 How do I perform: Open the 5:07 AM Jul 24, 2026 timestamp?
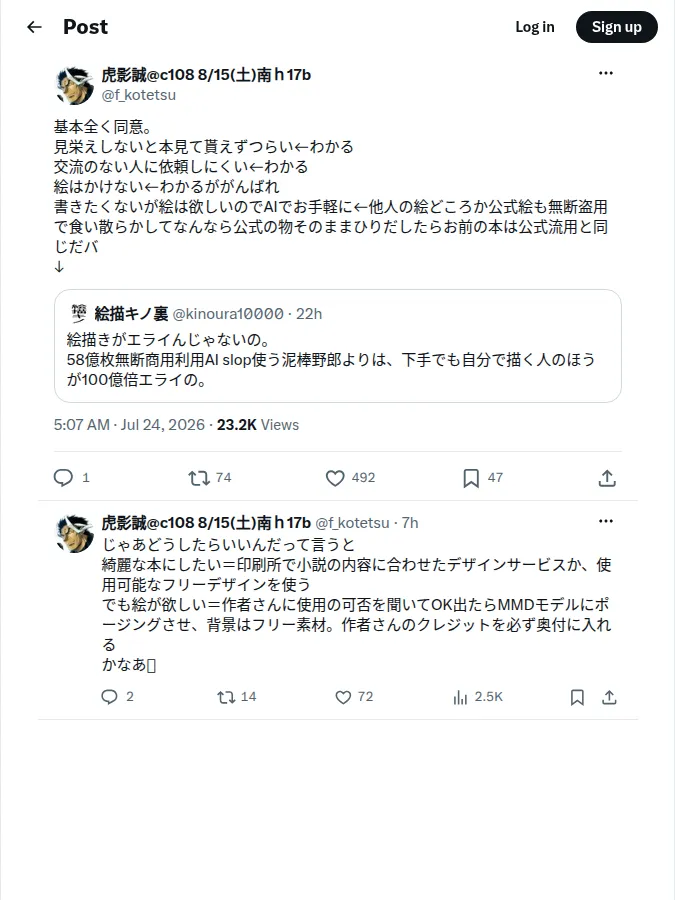pyautogui.click(x=129, y=425)
